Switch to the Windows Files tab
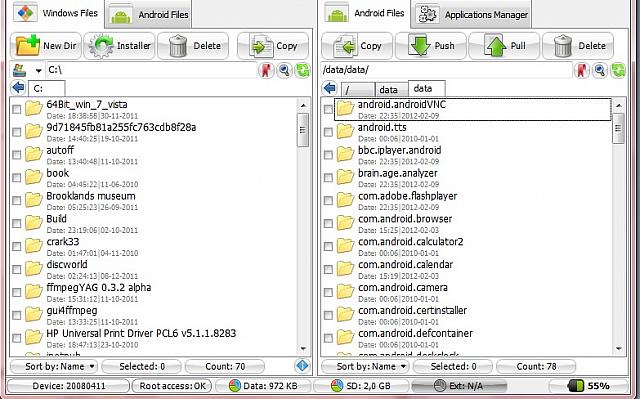Image resolution: width=640 pixels, height=399 pixels. (57, 13)
